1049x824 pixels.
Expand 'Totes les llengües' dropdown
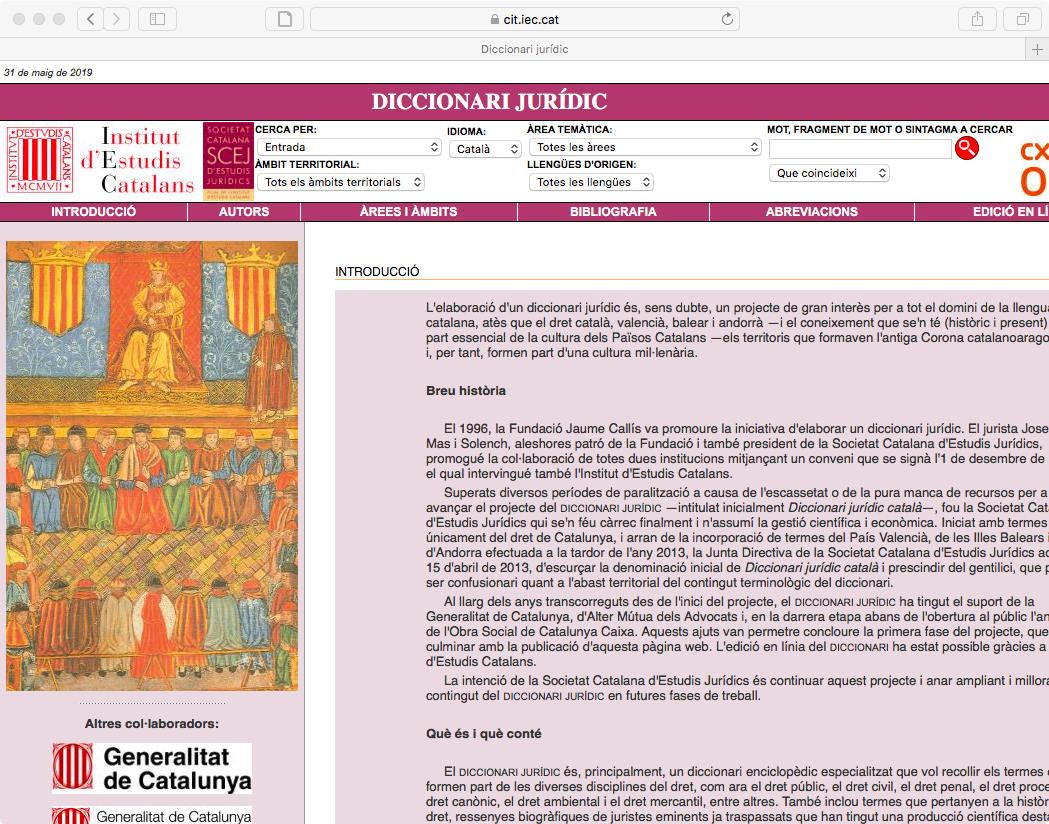point(591,182)
